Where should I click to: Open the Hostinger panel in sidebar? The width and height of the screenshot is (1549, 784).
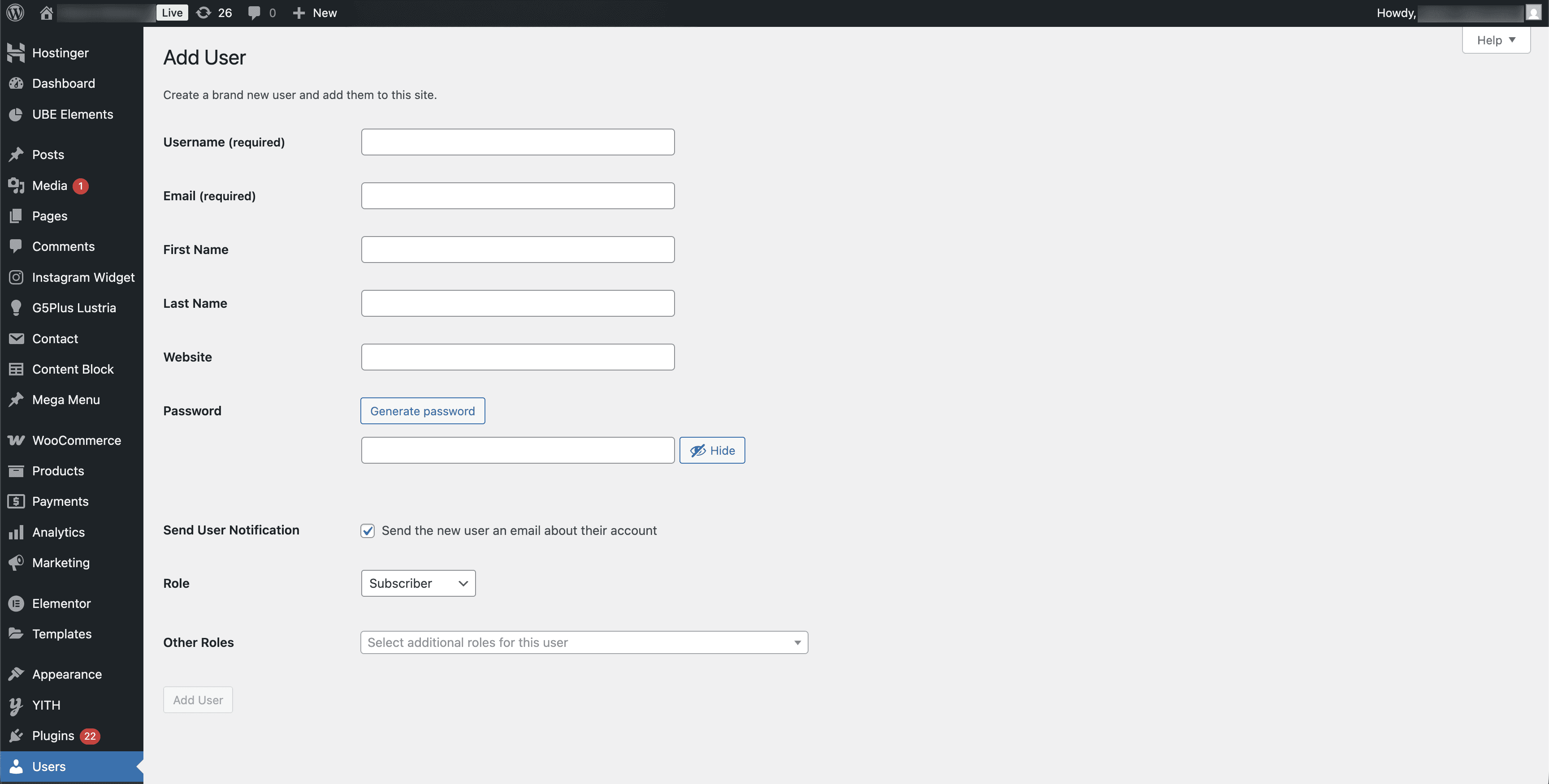click(x=60, y=52)
